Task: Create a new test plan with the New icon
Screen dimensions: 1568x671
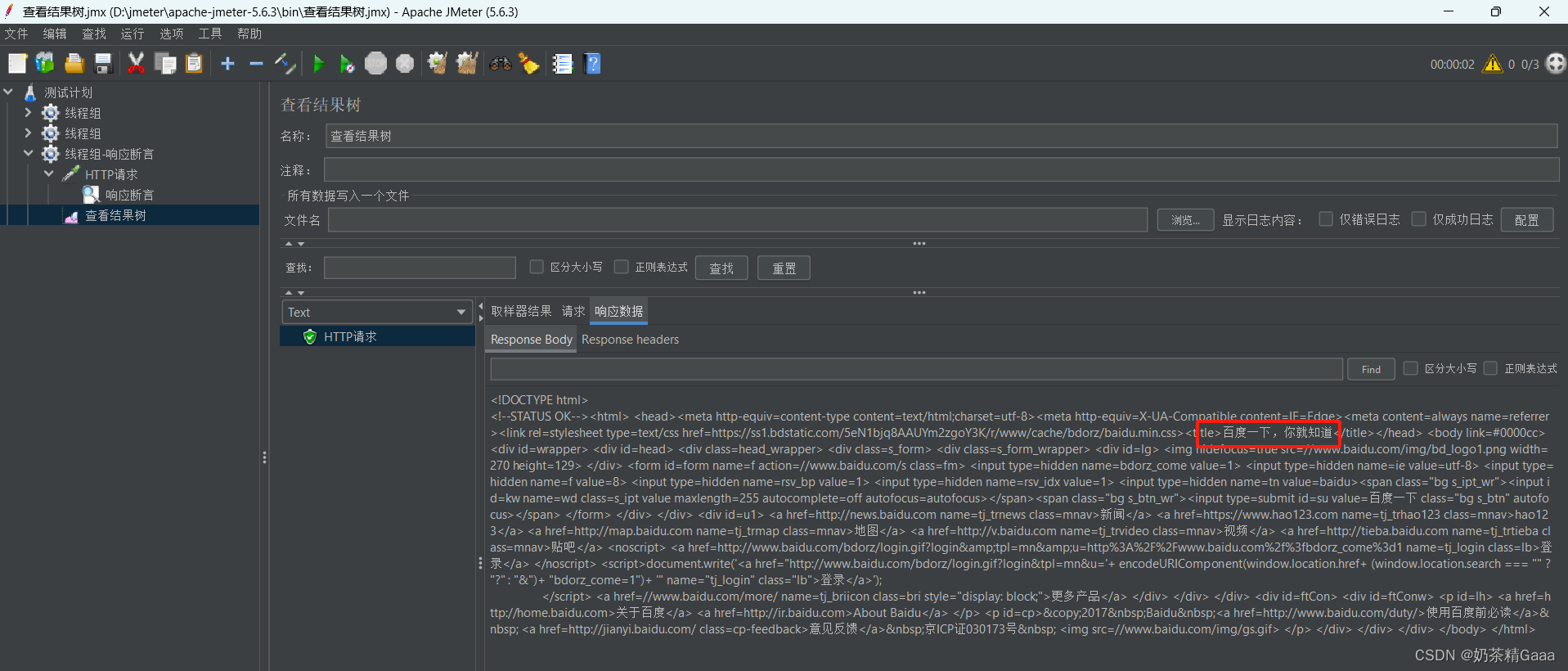Action: coord(17,64)
